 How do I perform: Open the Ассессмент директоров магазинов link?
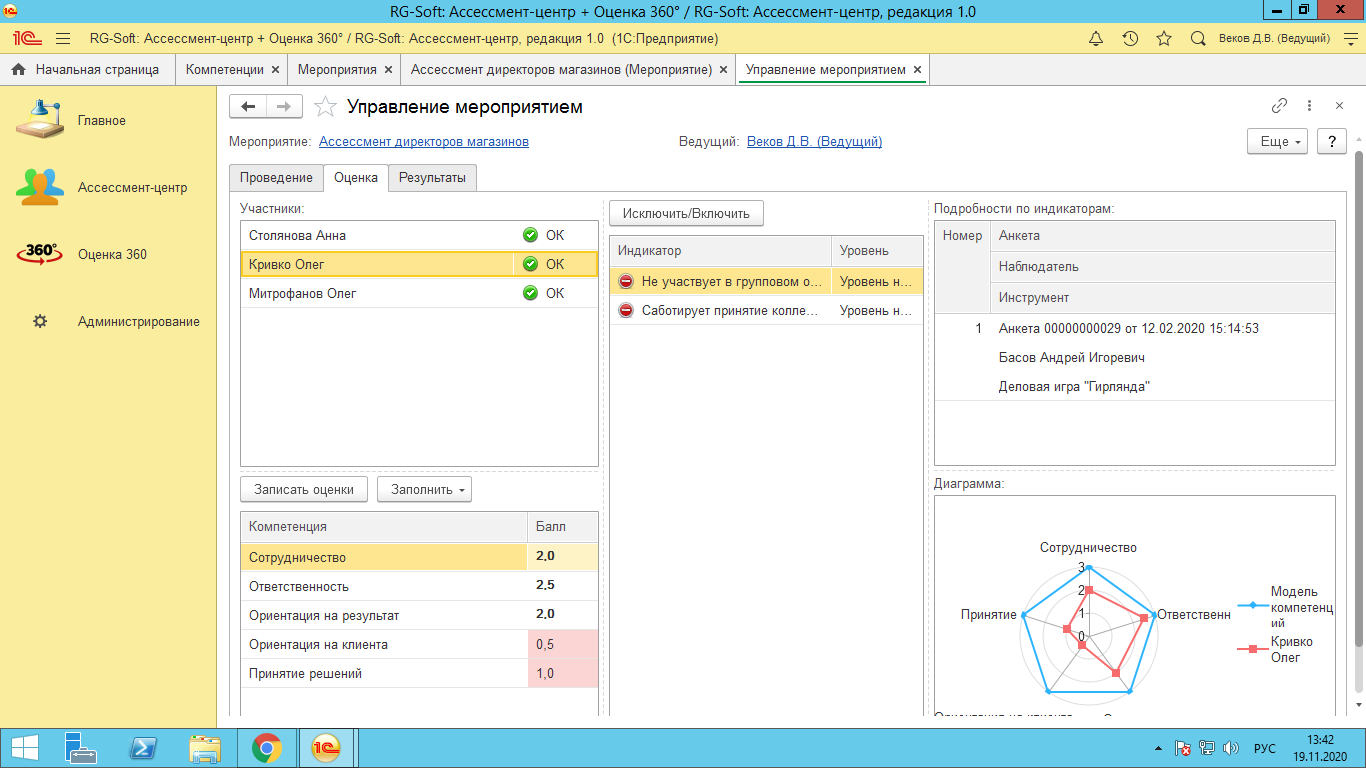[424, 142]
